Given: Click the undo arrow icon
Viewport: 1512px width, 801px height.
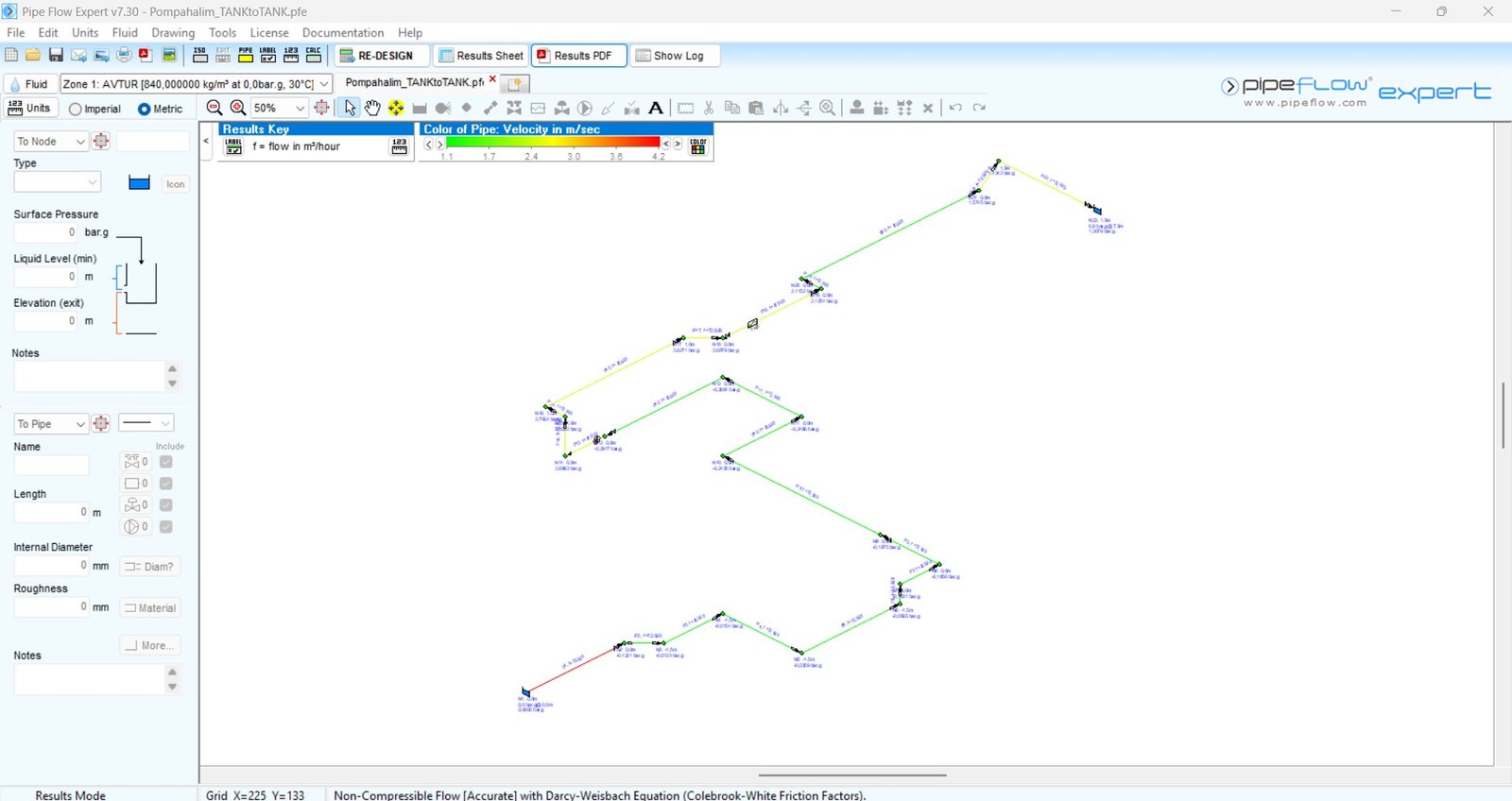Looking at the screenshot, I should pyautogui.click(x=955, y=108).
